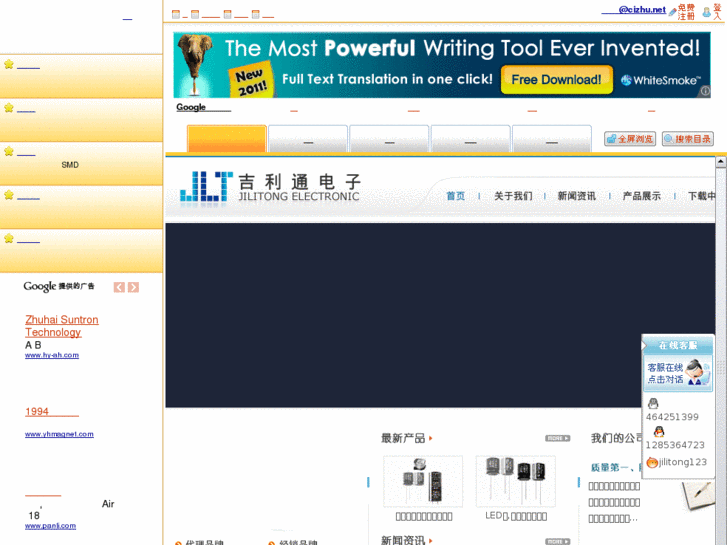Click the QQ number 1285364723
This screenshot has height=545, width=727.
point(675,445)
